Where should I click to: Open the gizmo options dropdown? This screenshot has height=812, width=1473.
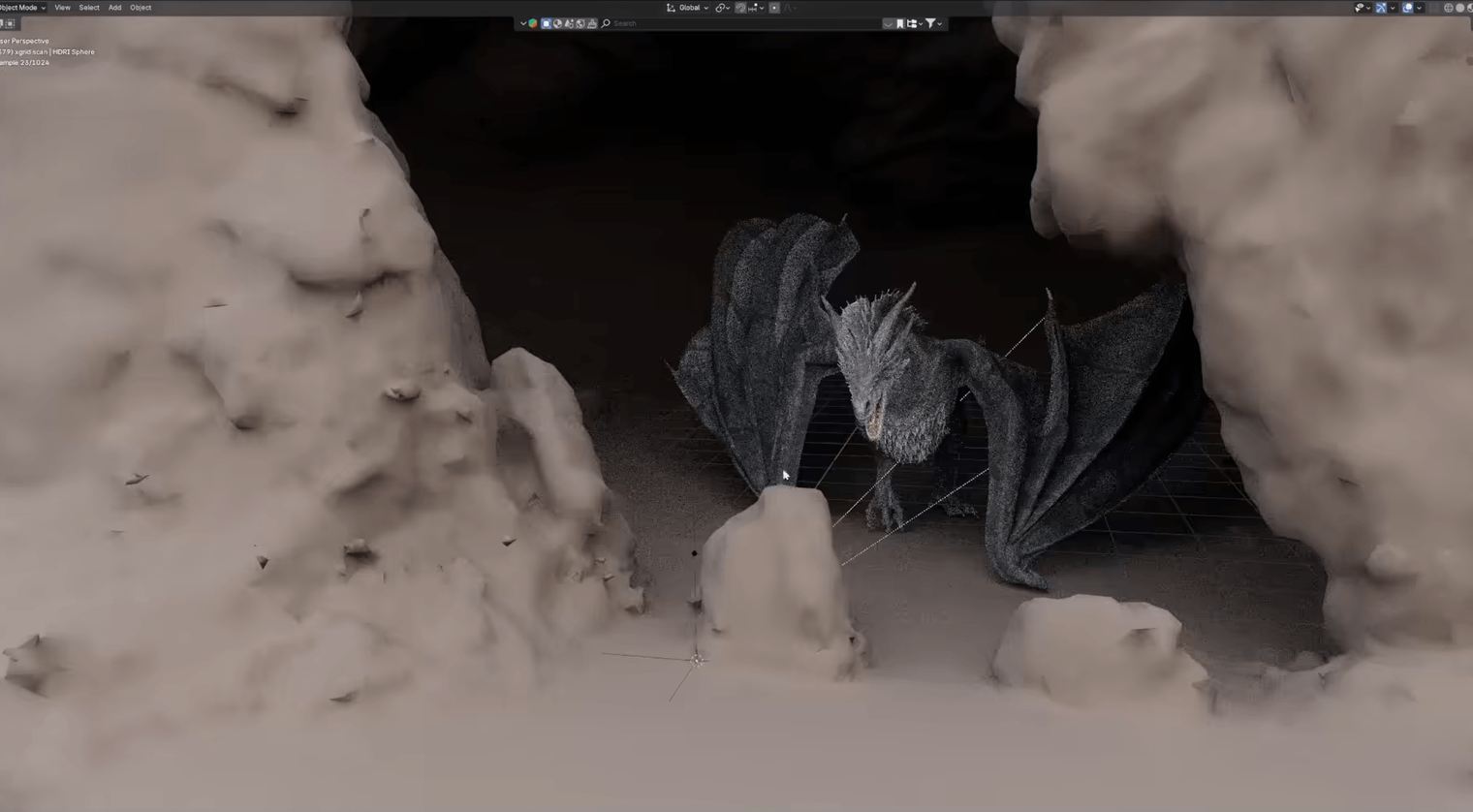(1393, 8)
